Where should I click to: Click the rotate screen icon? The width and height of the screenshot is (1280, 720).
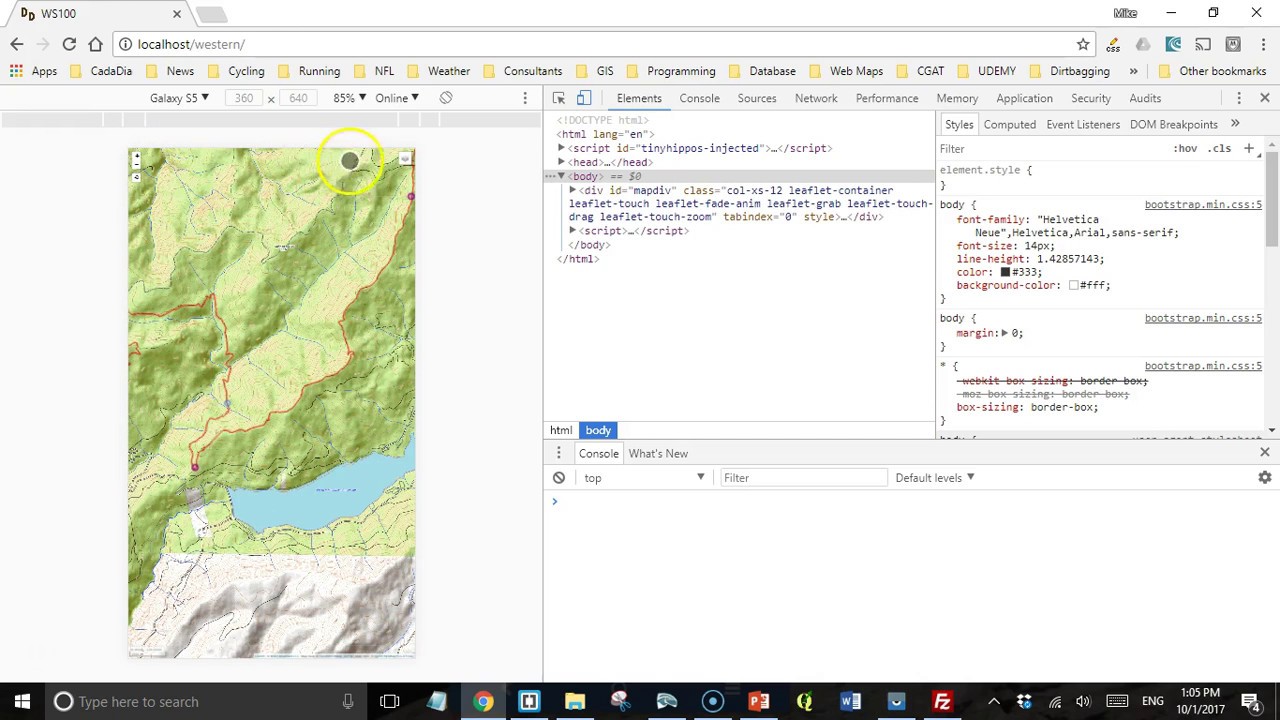[x=446, y=98]
